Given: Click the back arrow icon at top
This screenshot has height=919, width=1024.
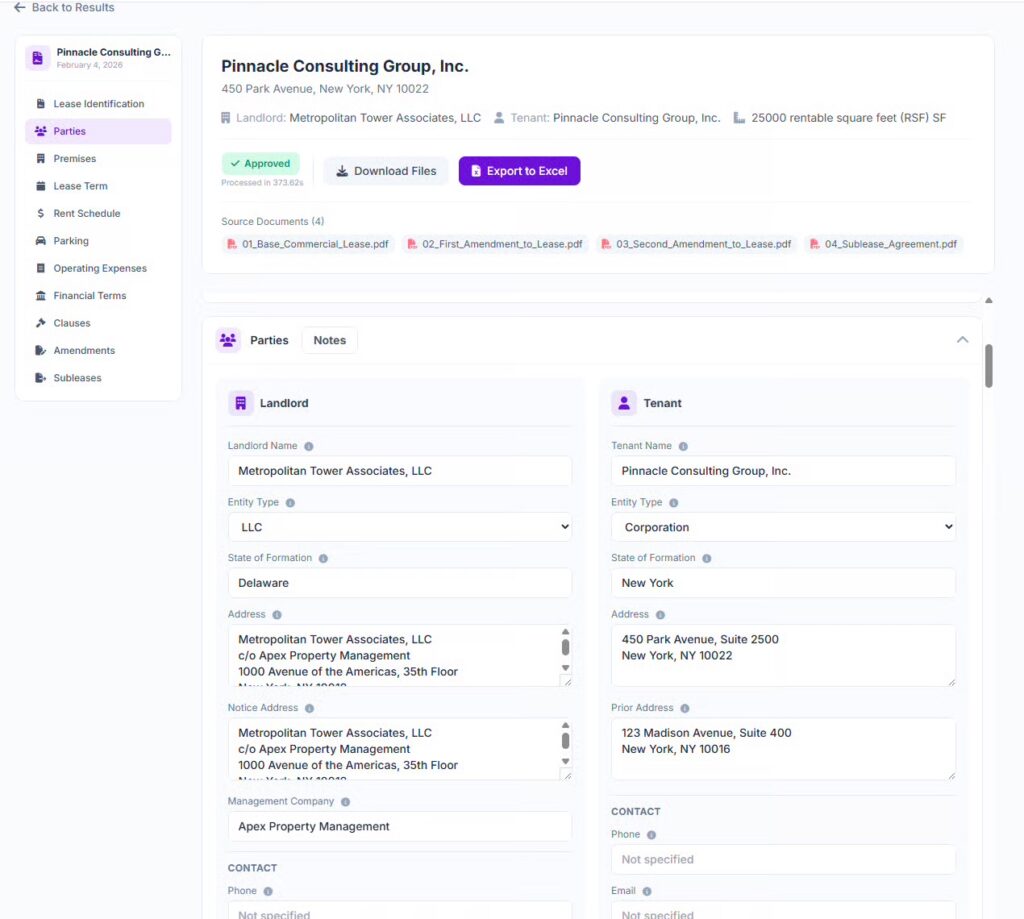Looking at the screenshot, I should point(19,8).
